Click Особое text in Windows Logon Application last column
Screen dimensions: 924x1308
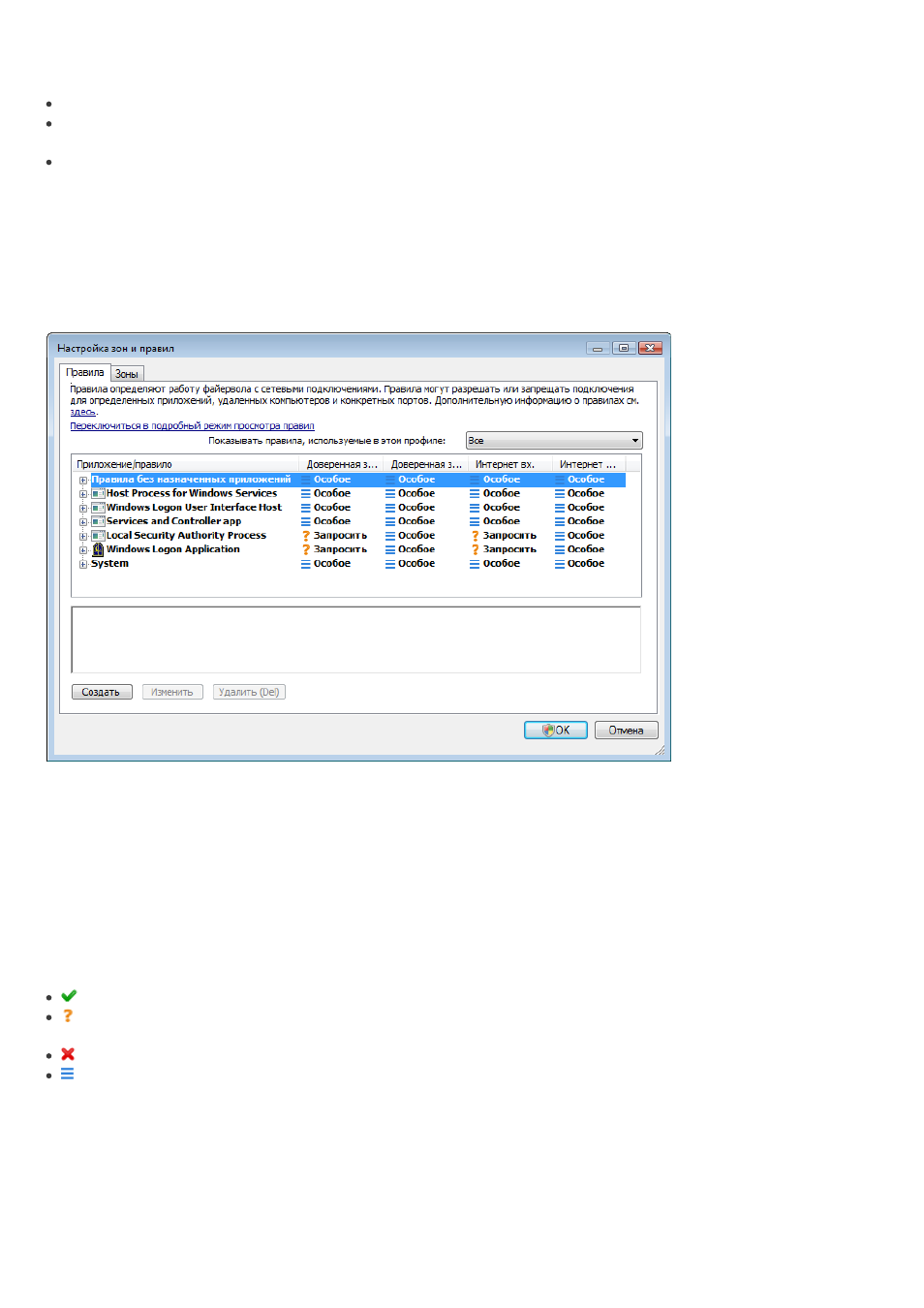(586, 549)
